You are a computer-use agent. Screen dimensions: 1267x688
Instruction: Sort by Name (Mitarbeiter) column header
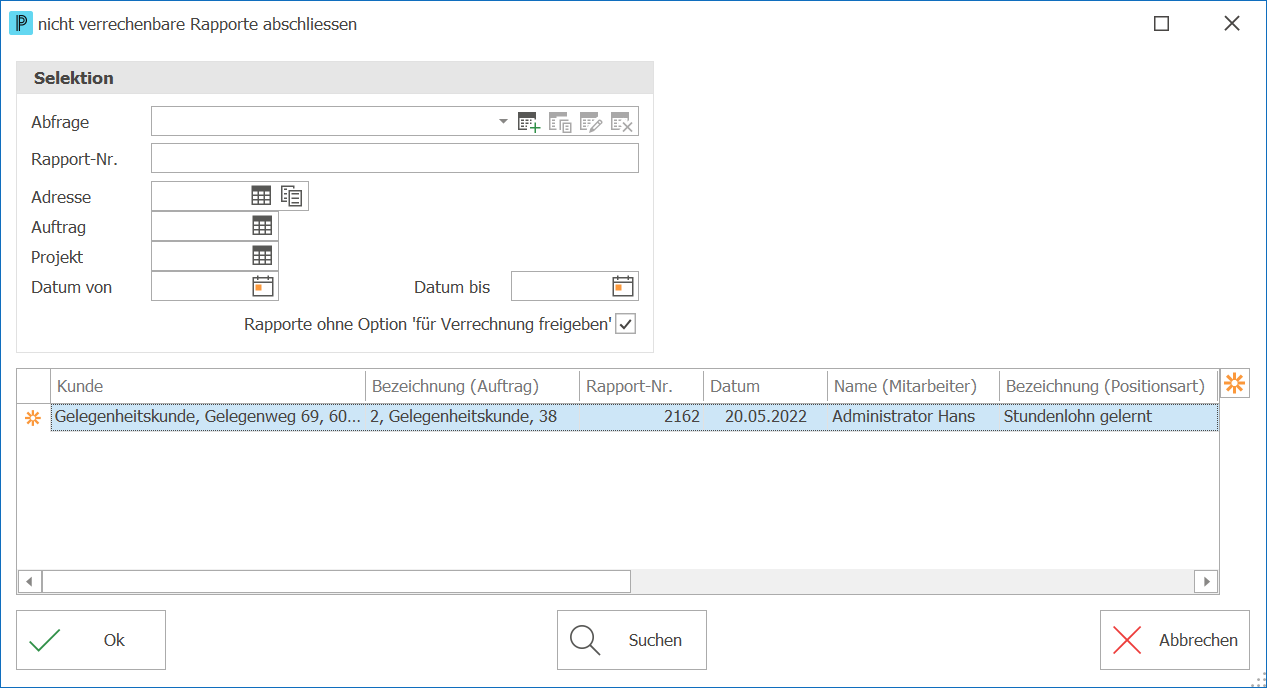pyautogui.click(x=914, y=386)
